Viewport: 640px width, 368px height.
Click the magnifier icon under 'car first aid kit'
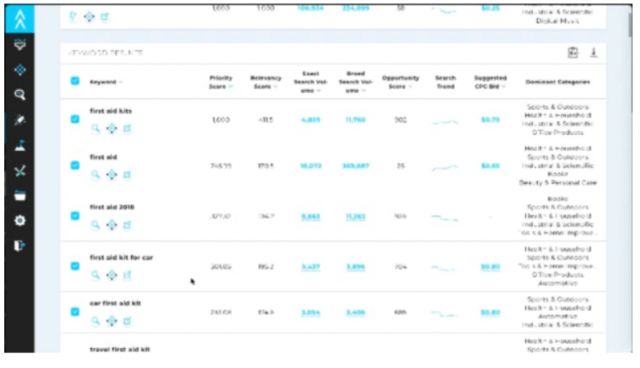[x=96, y=321]
